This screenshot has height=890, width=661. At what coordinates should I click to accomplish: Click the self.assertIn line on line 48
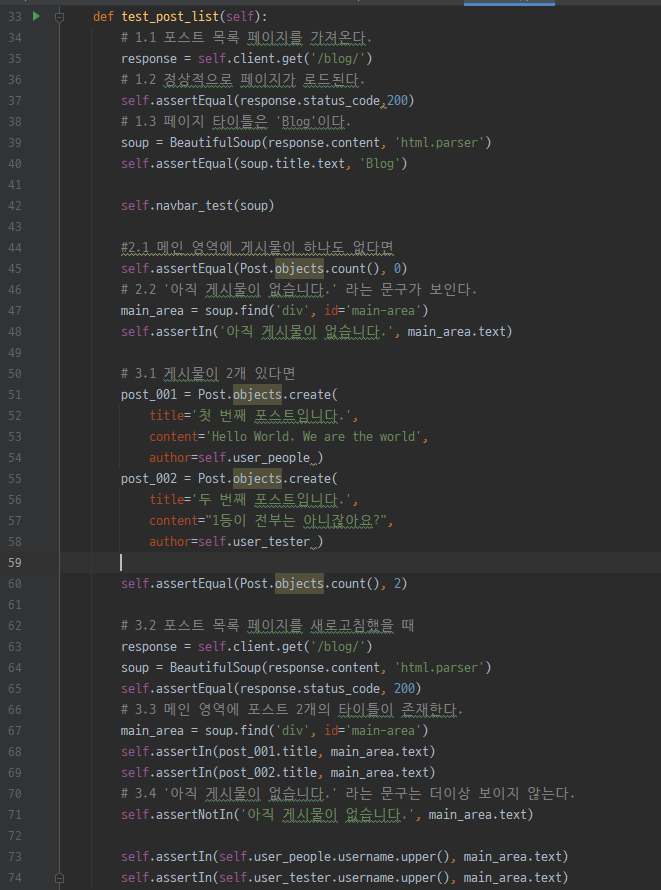(x=317, y=331)
